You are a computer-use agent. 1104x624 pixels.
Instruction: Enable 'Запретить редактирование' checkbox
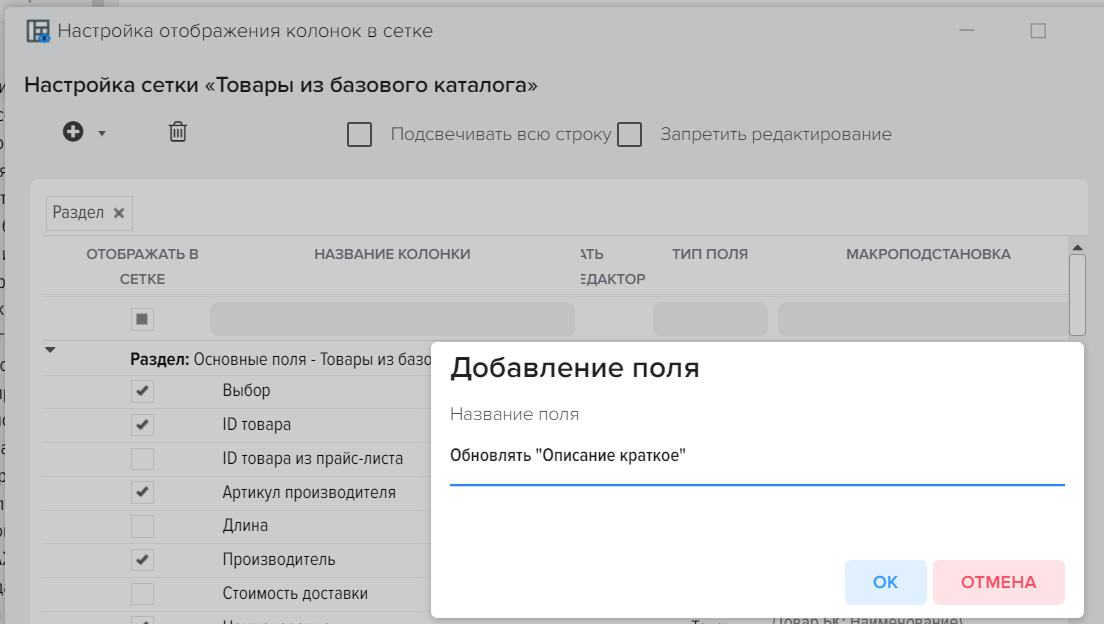point(629,135)
